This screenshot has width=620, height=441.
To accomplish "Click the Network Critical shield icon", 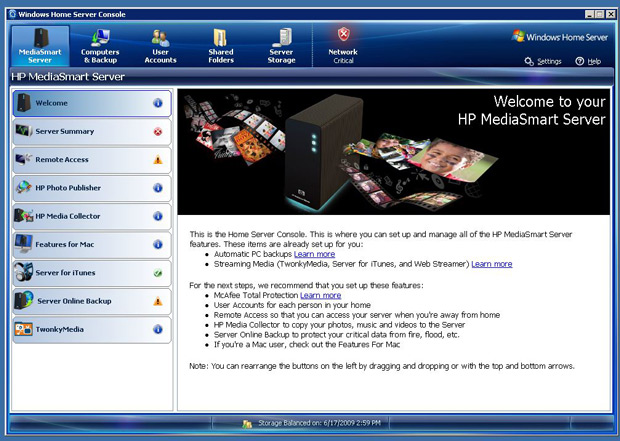I will (x=343, y=34).
